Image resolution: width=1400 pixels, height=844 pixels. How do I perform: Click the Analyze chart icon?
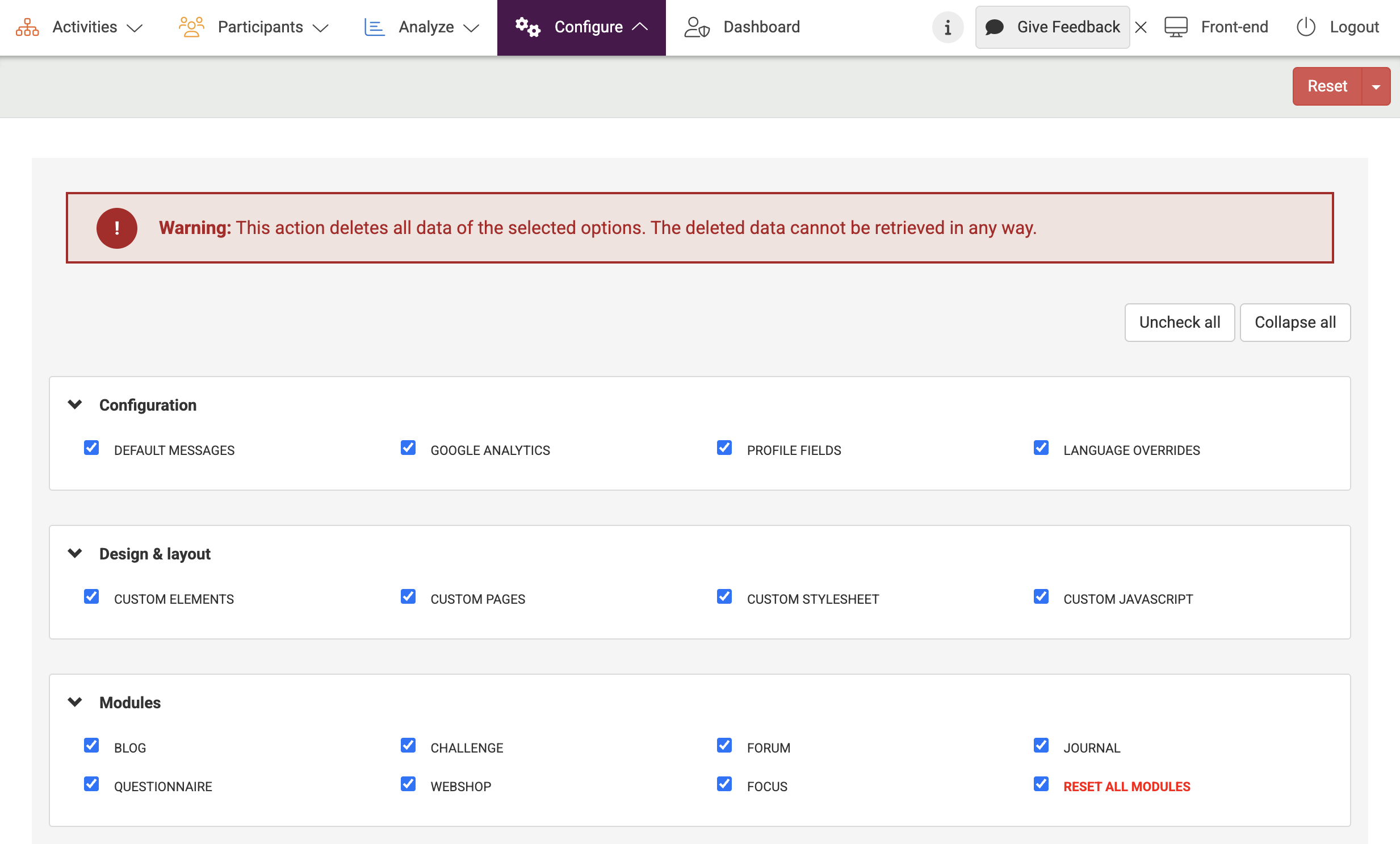click(374, 27)
